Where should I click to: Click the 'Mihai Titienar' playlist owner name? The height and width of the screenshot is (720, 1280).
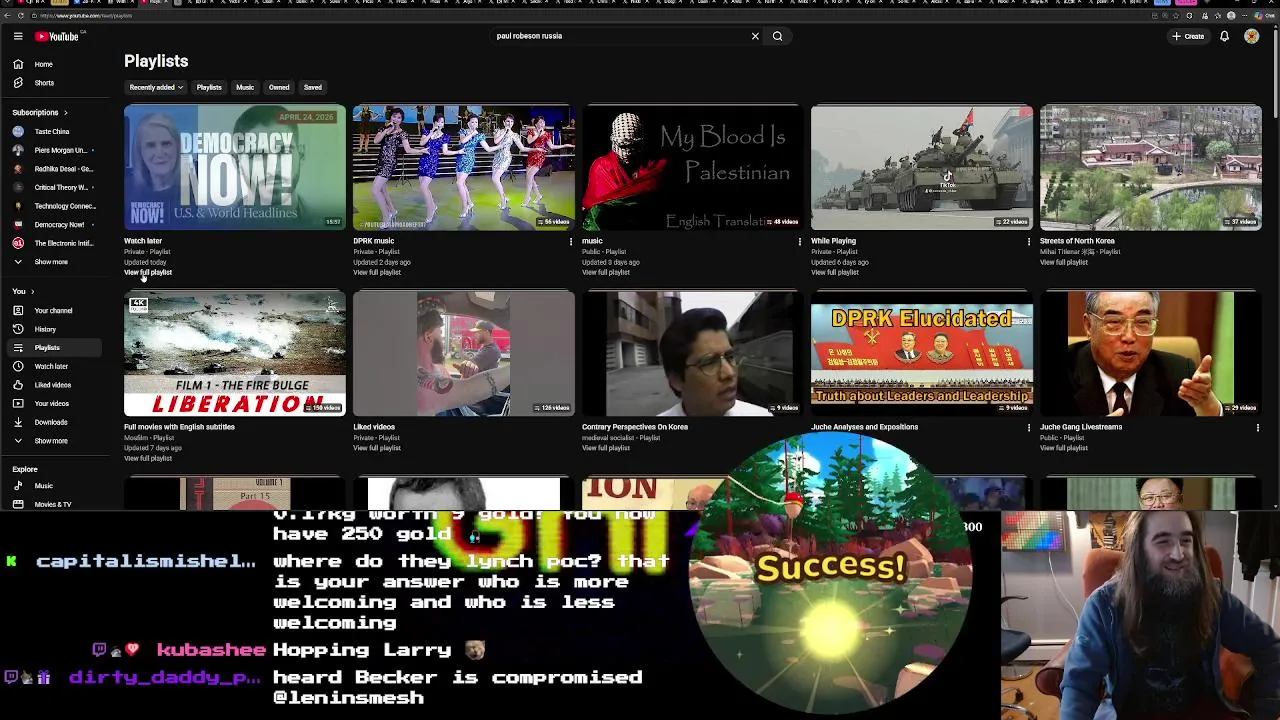(1068, 252)
